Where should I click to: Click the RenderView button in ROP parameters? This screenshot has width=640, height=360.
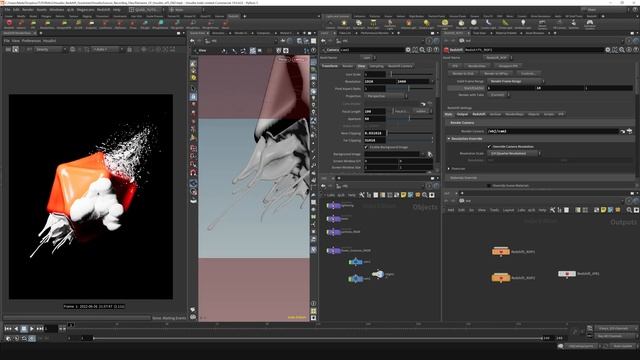click(477, 66)
